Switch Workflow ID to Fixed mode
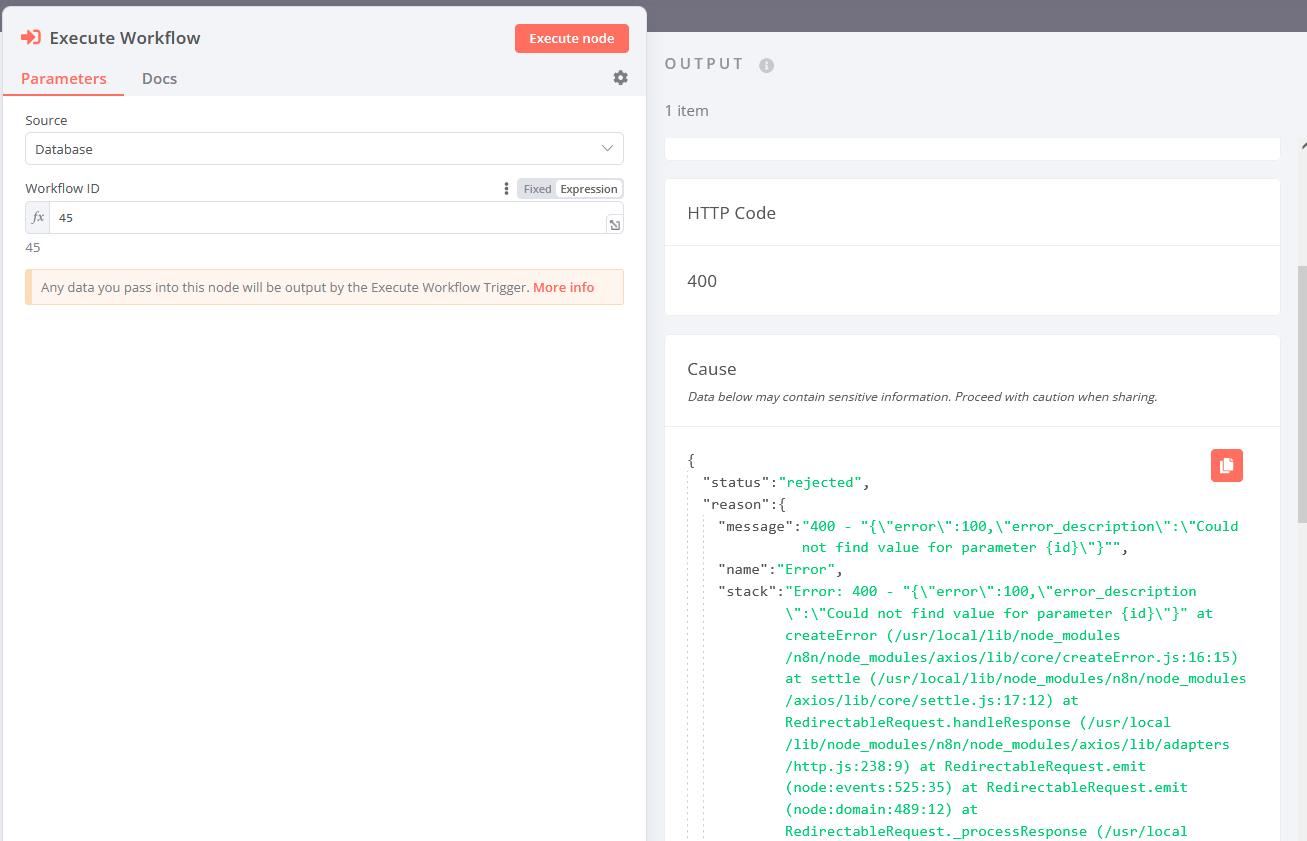Screen dimensions: 1307x841 click(537, 189)
